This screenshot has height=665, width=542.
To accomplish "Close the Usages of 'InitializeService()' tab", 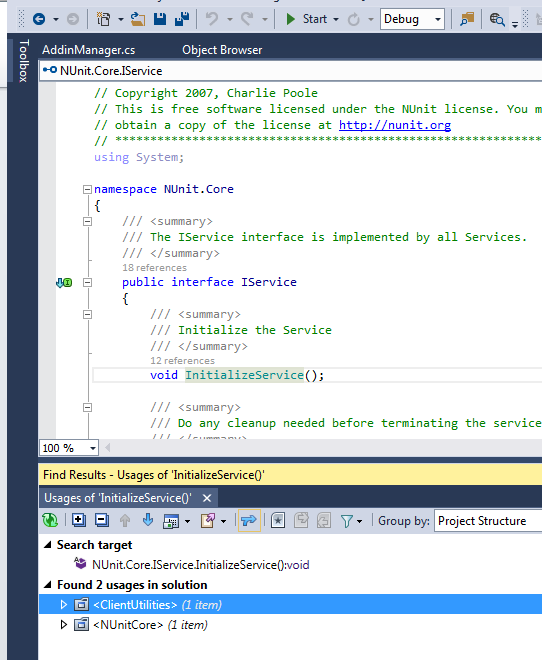I will pos(207,498).
